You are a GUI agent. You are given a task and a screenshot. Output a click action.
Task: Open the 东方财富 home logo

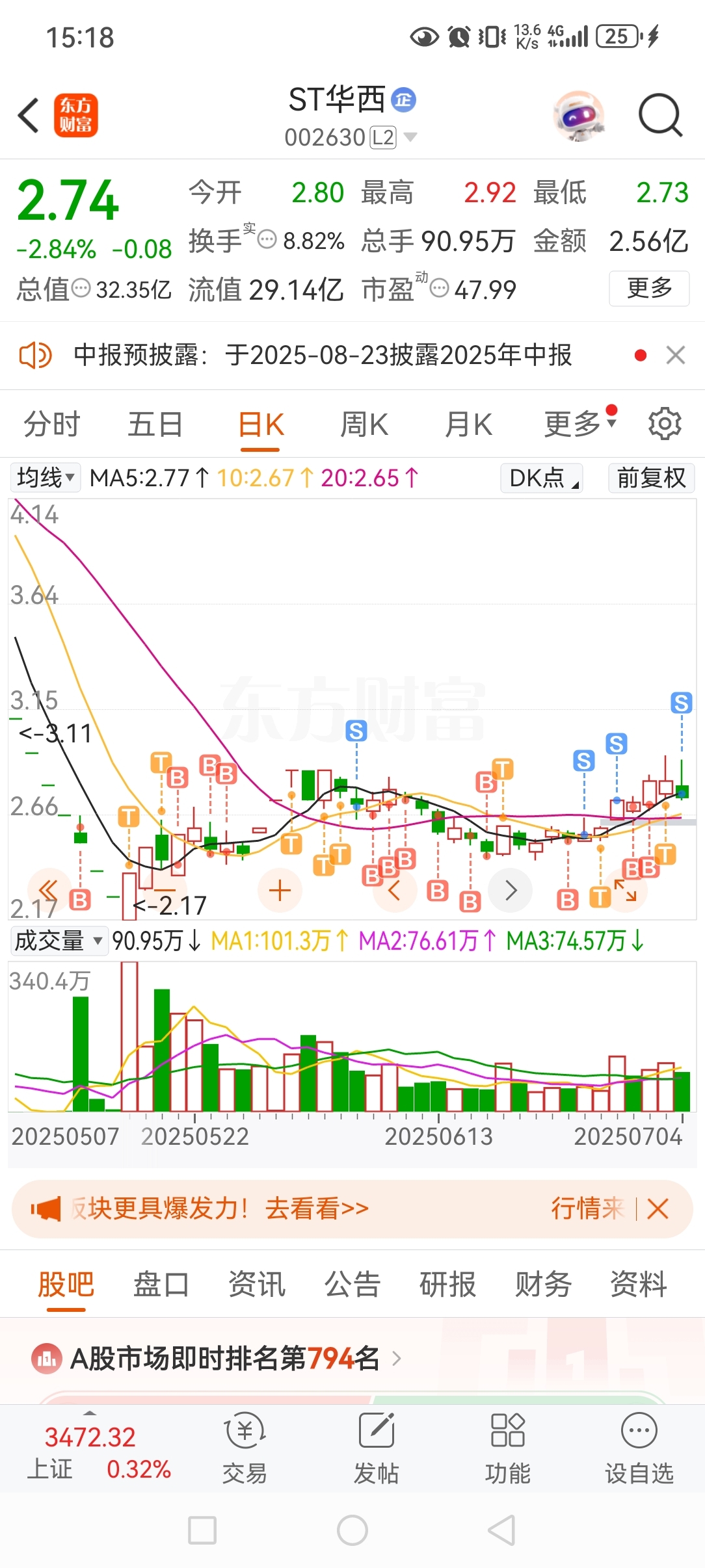pyautogui.click(x=76, y=115)
